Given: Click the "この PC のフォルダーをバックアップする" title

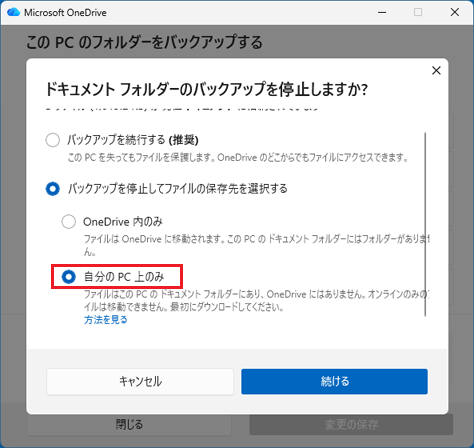Looking at the screenshot, I should click(144, 42).
